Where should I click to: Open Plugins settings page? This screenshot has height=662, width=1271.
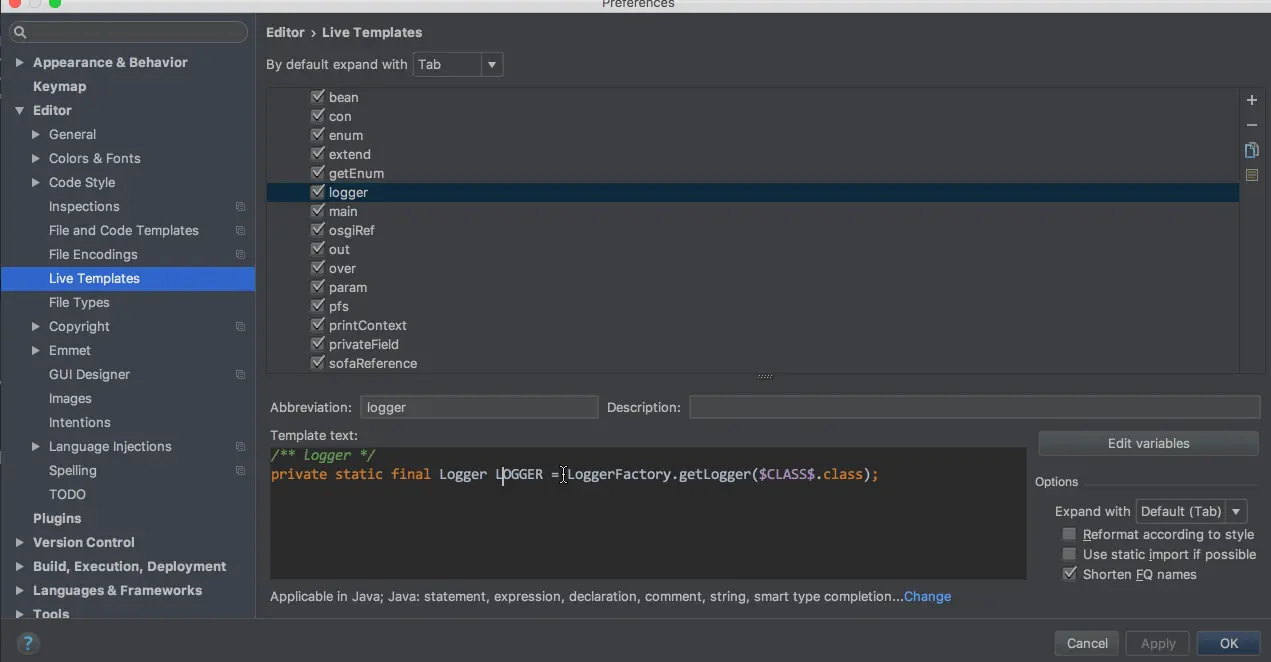pos(57,518)
